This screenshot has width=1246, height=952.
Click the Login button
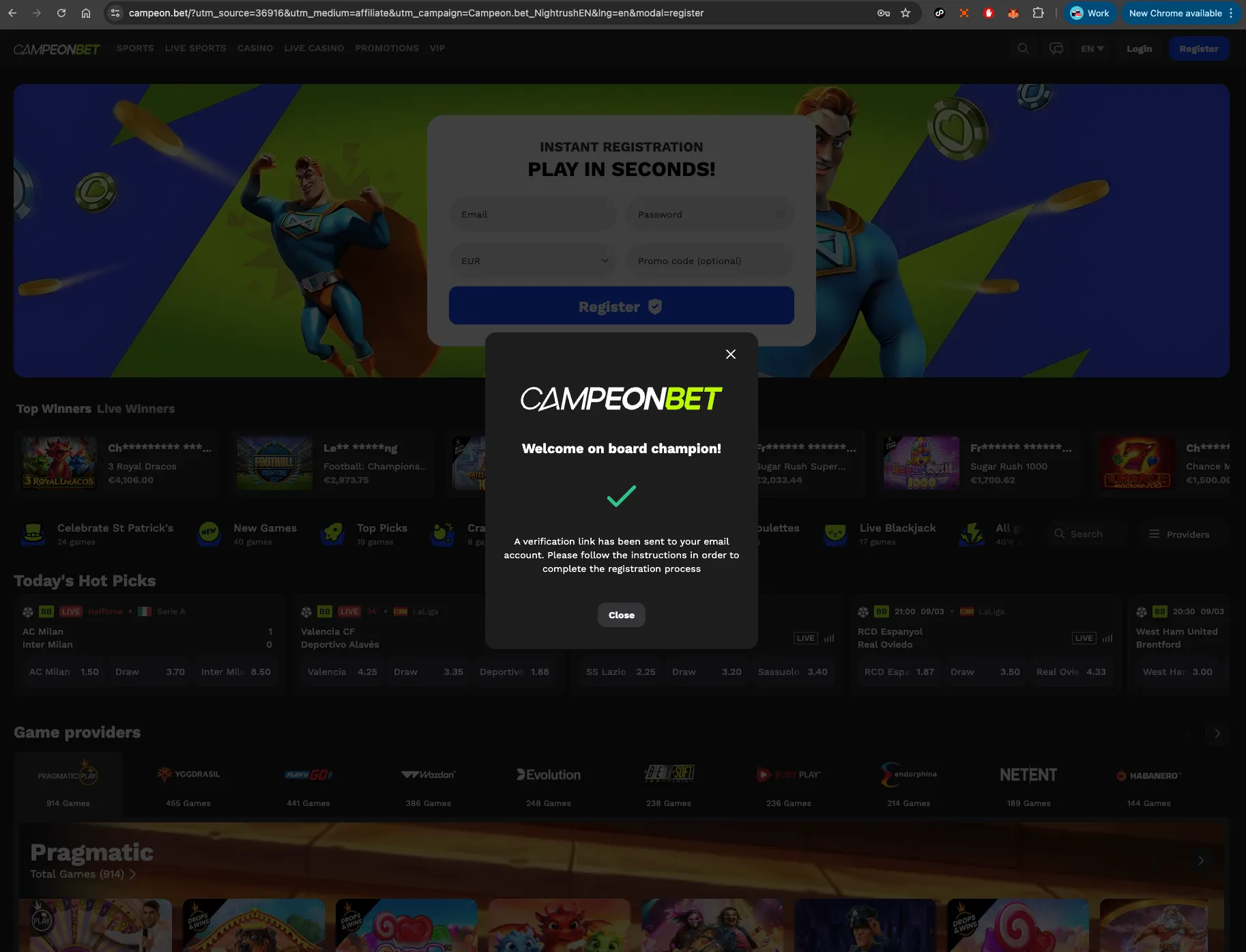pyautogui.click(x=1139, y=48)
